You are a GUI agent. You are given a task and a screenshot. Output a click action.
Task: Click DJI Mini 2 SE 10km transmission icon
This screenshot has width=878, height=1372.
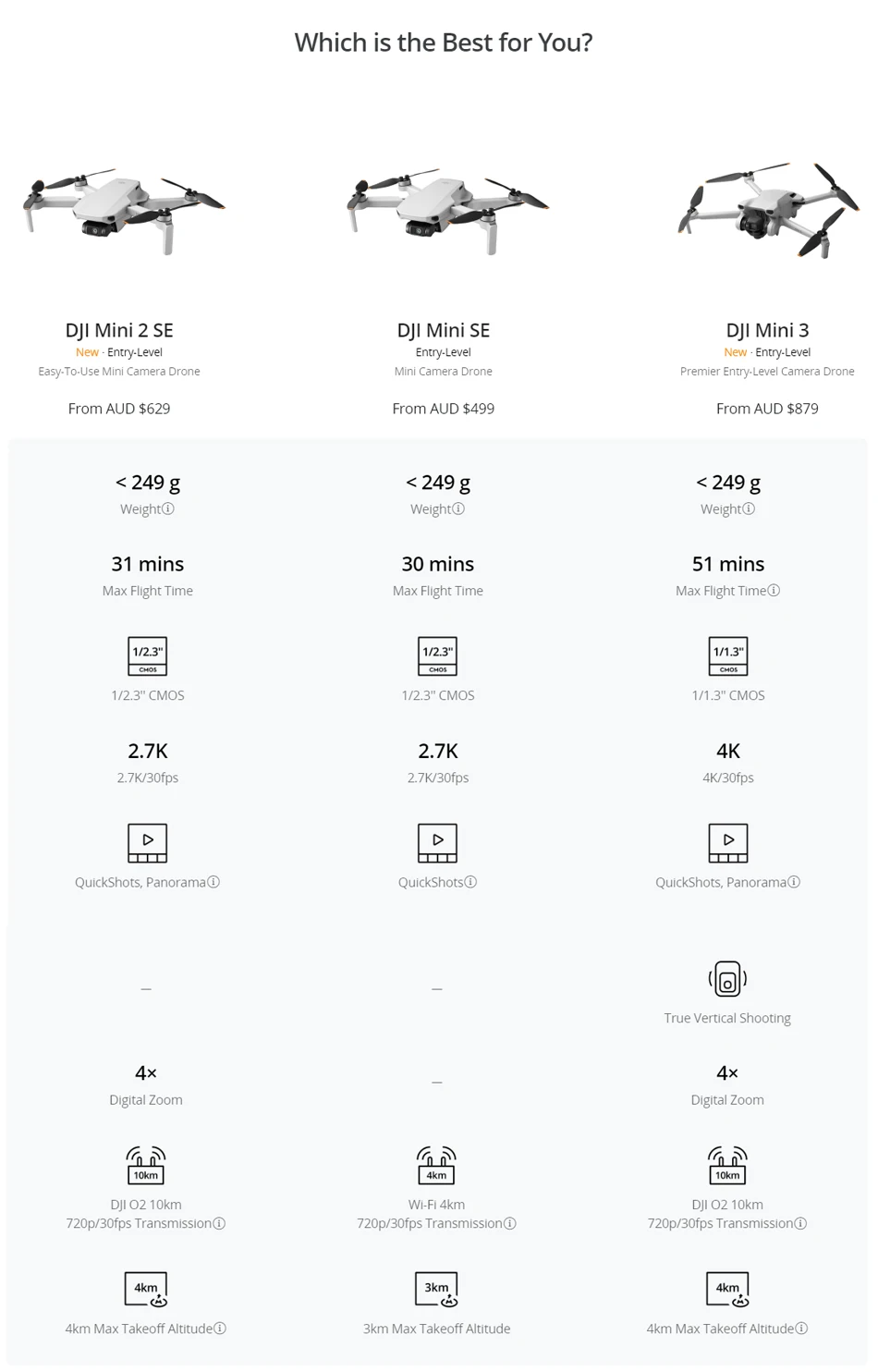pyautogui.click(x=146, y=1165)
